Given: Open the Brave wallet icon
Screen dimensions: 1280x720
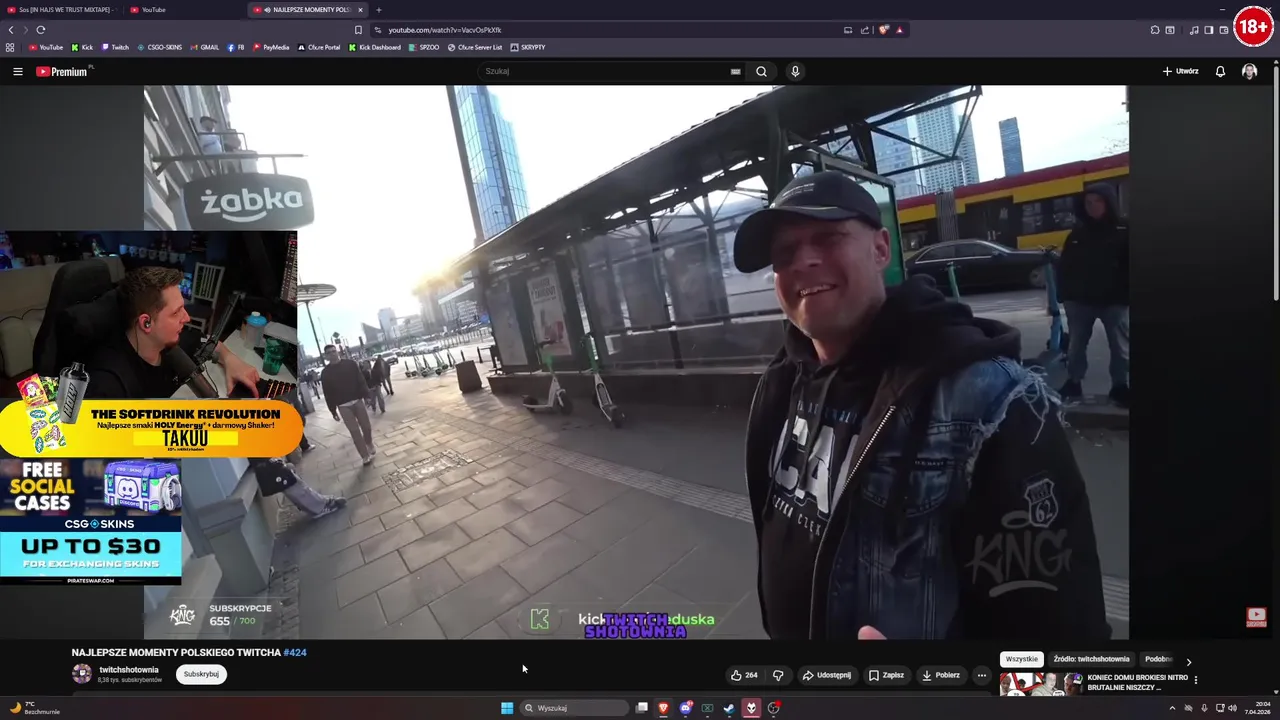Looking at the screenshot, I should point(1224,30).
